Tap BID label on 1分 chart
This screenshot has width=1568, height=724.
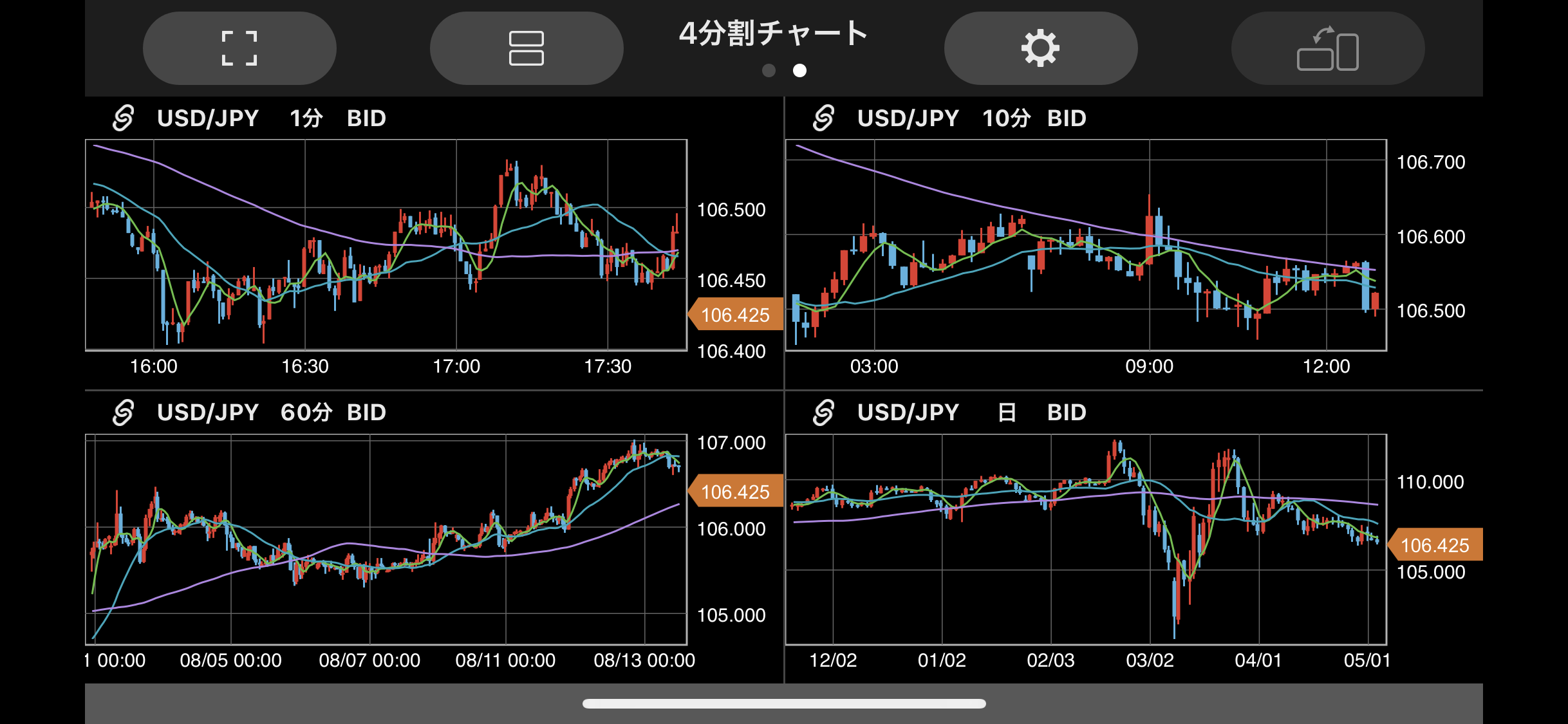(x=367, y=118)
